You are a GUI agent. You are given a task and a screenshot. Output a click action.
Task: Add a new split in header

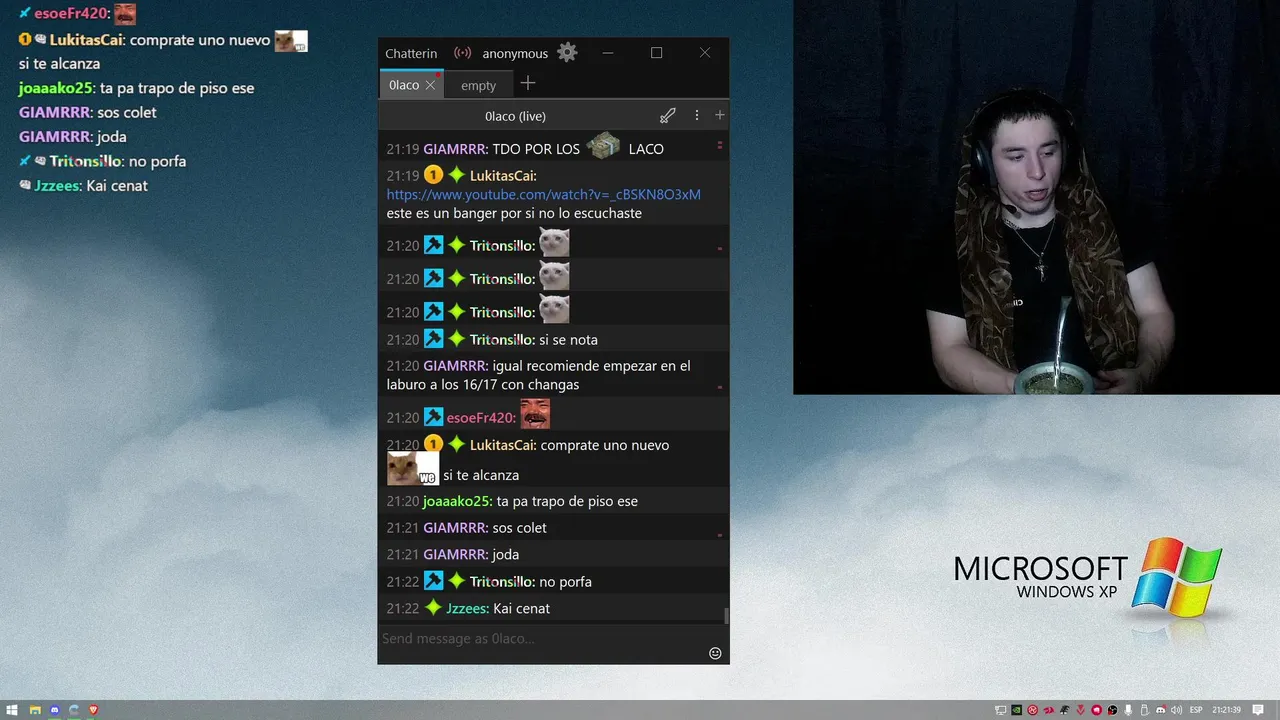point(719,116)
